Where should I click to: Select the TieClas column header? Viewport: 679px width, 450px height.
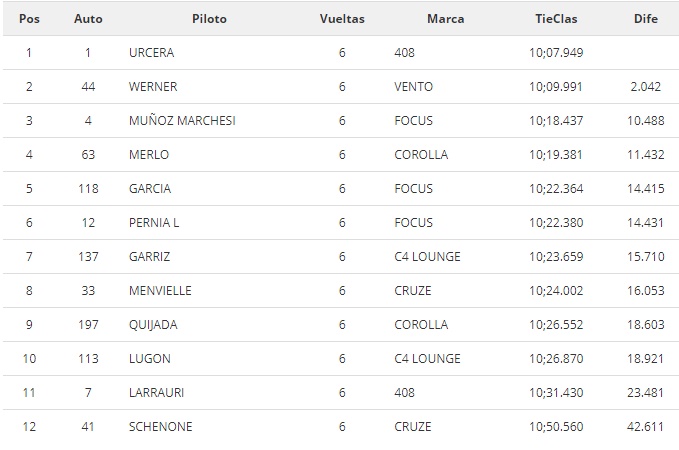coord(556,19)
